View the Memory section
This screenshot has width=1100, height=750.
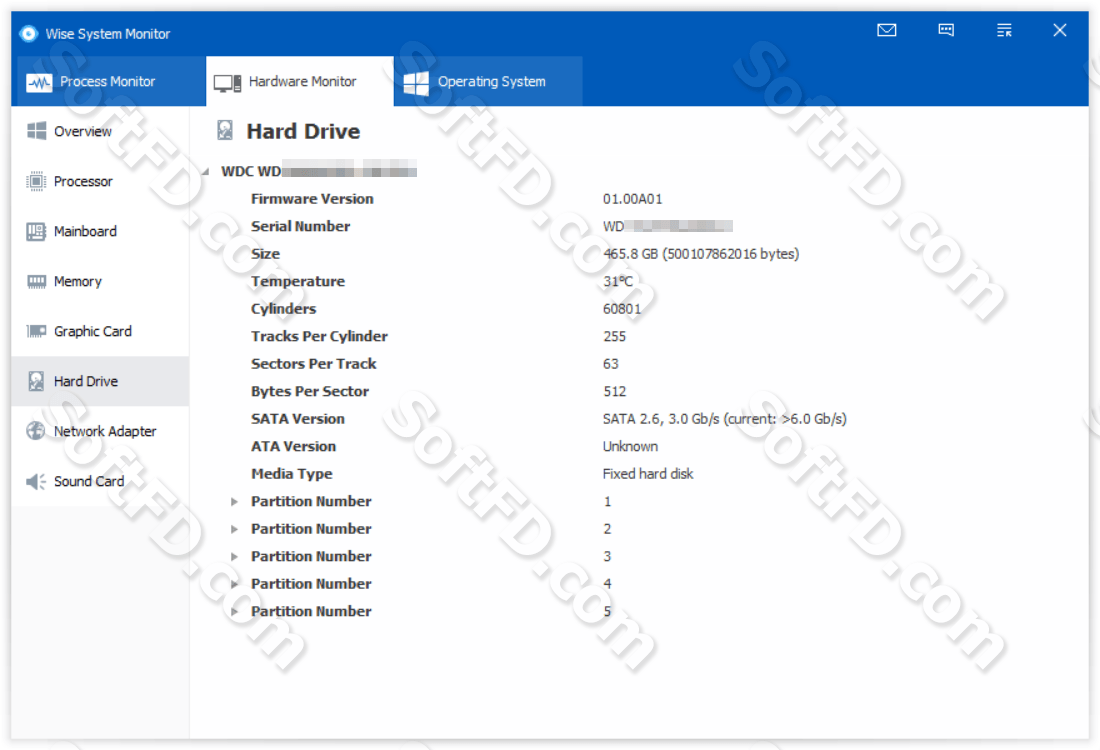[100, 281]
